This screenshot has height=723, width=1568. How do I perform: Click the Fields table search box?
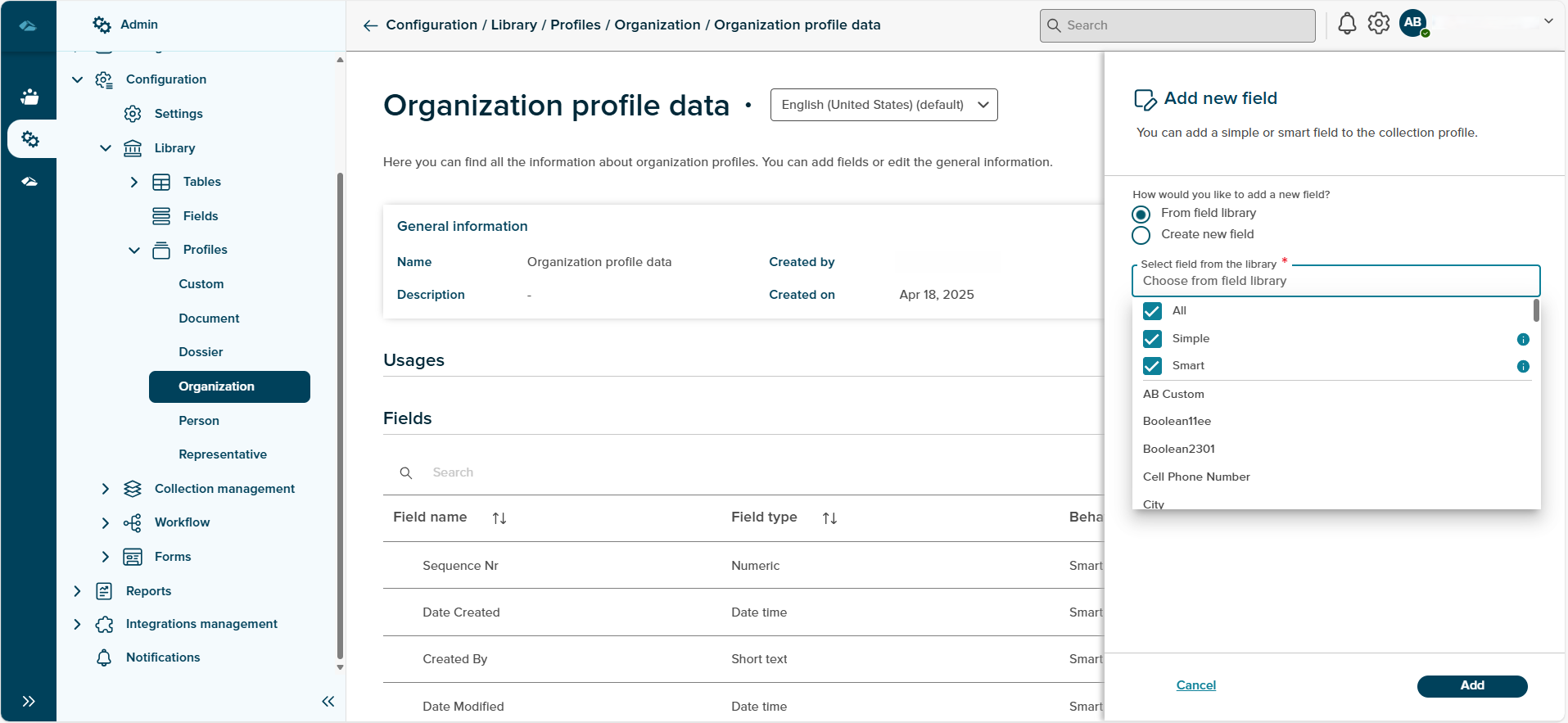tap(743, 472)
